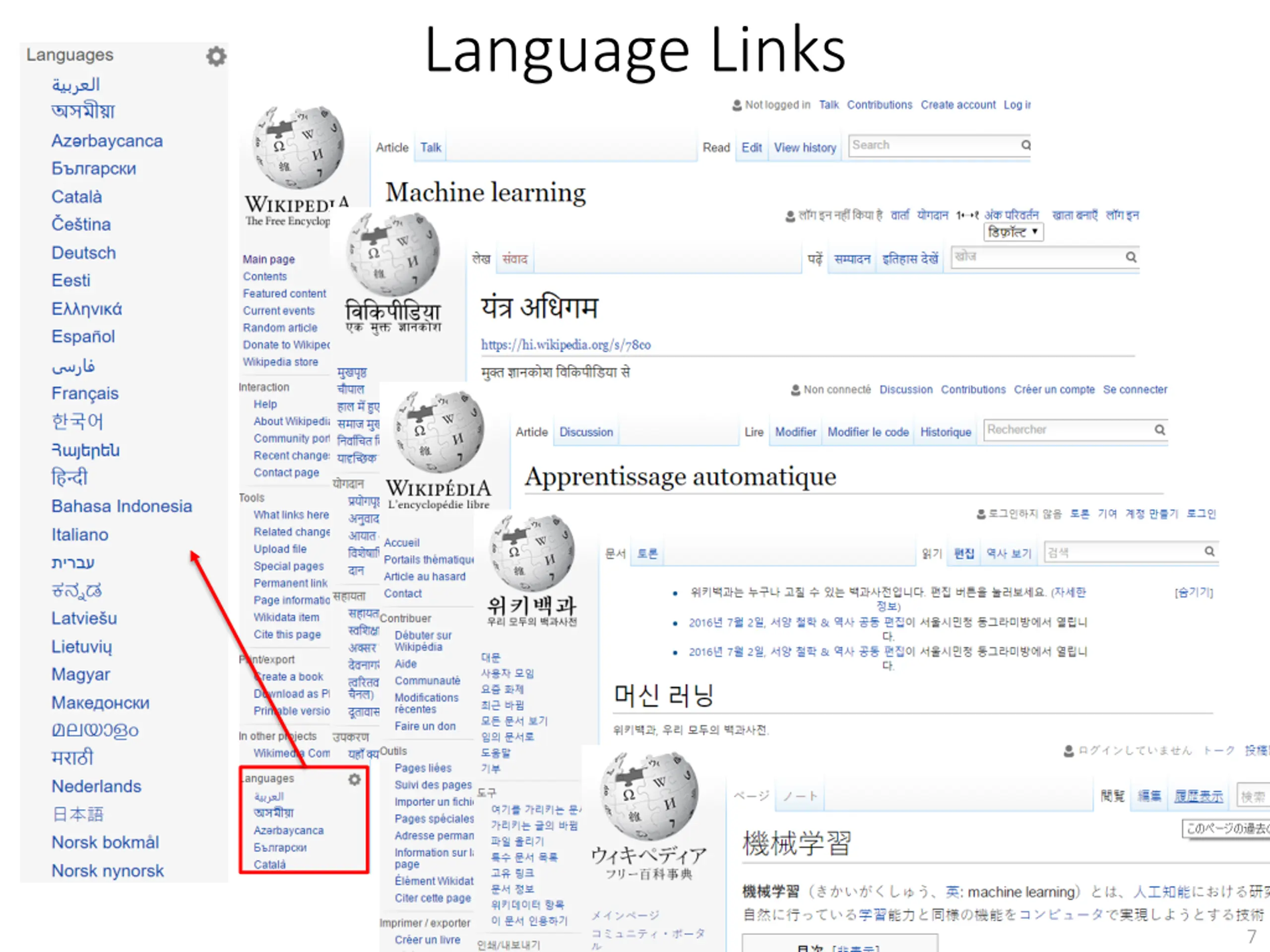Open Wikipedia store sidebar link
Image resolution: width=1270 pixels, height=952 pixels.
(280, 362)
